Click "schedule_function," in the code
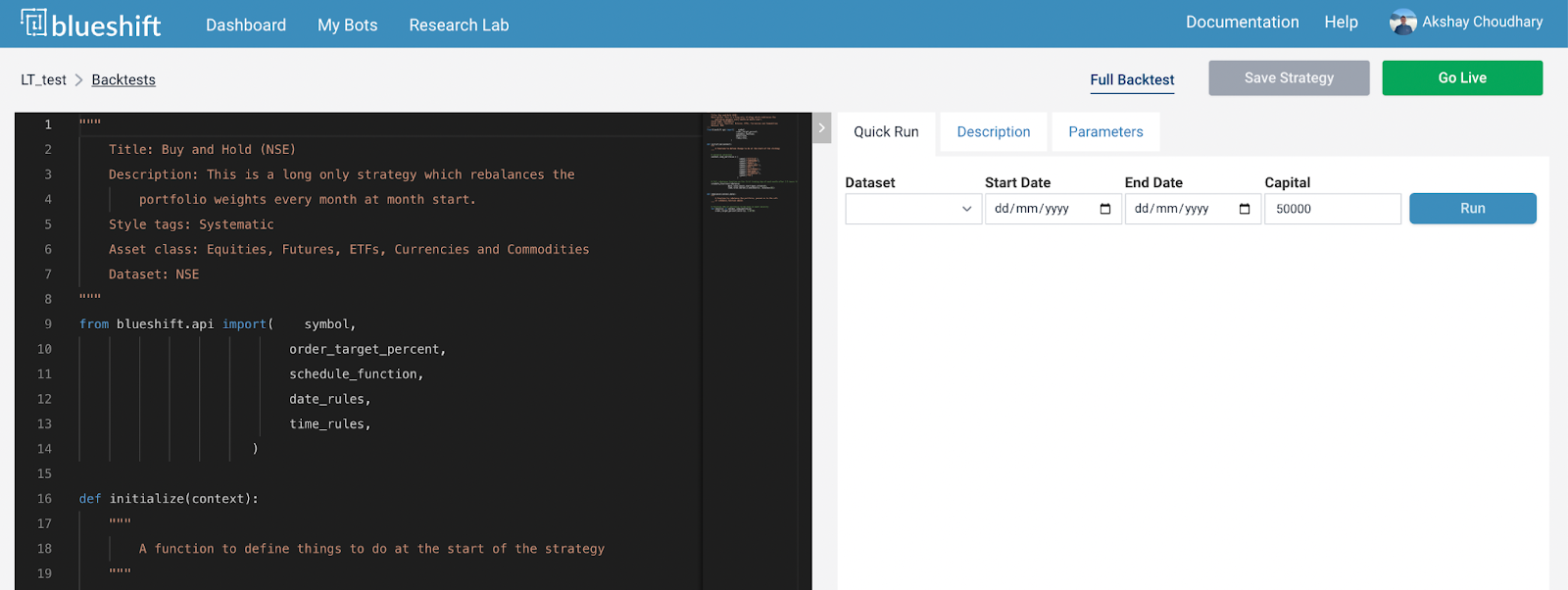 tap(357, 374)
